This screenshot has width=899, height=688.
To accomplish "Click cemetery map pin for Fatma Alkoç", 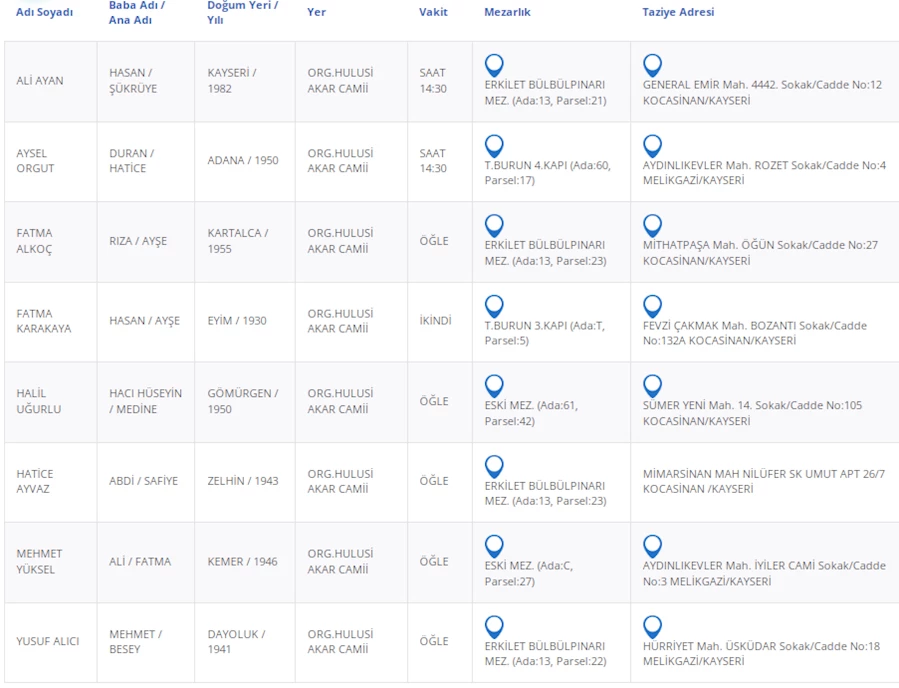I will point(494,225).
